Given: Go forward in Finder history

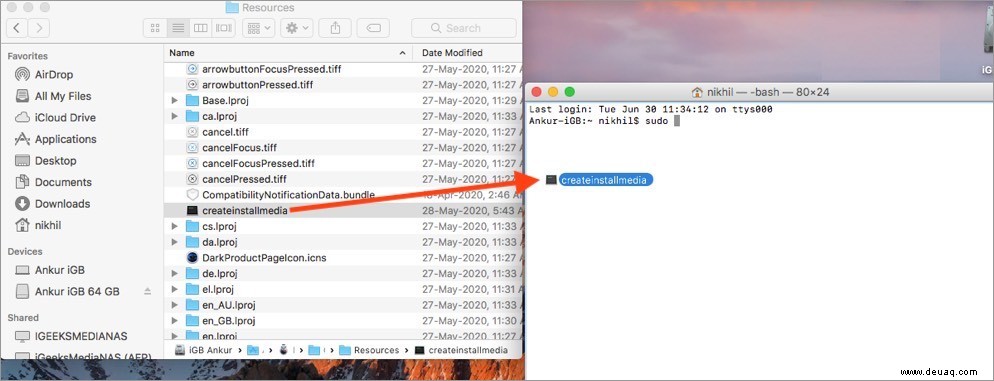Looking at the screenshot, I should [x=39, y=28].
